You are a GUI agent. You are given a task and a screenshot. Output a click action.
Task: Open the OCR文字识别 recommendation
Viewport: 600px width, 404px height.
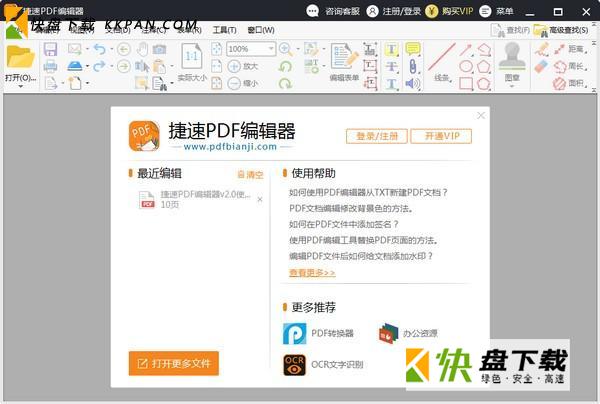pyautogui.click(x=323, y=365)
